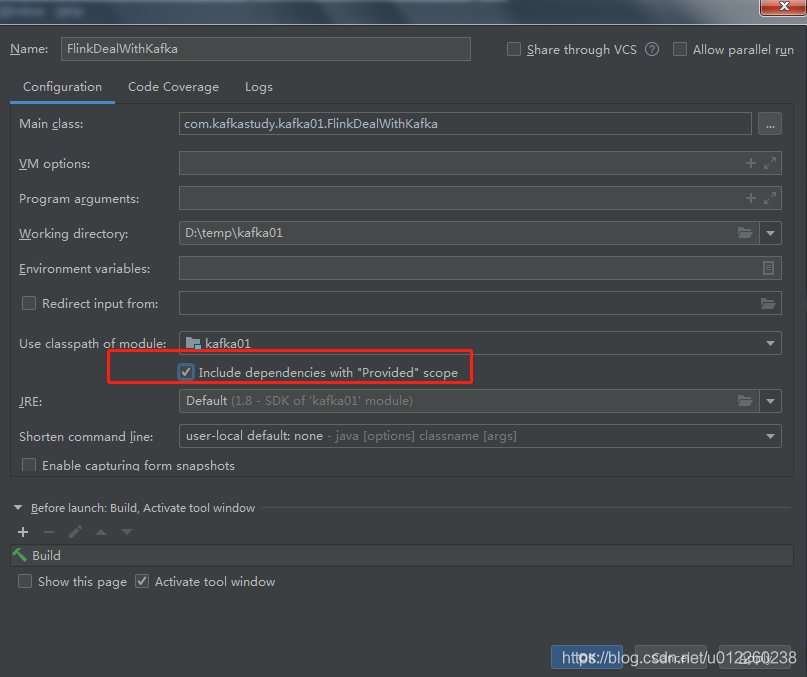The width and height of the screenshot is (807, 677).
Task: Enable Share through VCS
Action: click(x=513, y=49)
